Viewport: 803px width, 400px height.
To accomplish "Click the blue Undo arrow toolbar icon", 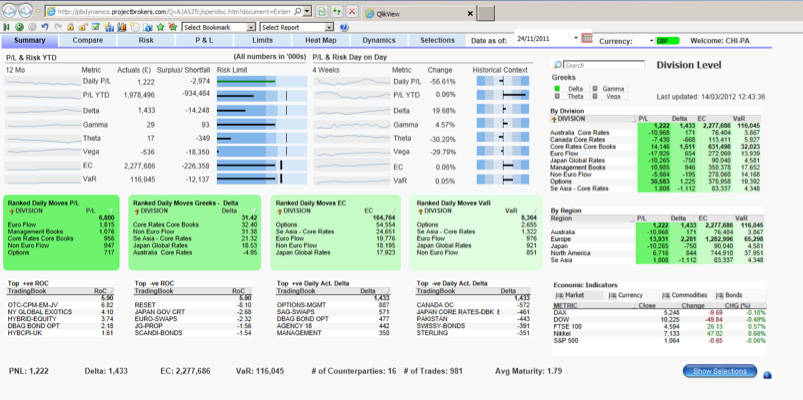I will [45, 27].
